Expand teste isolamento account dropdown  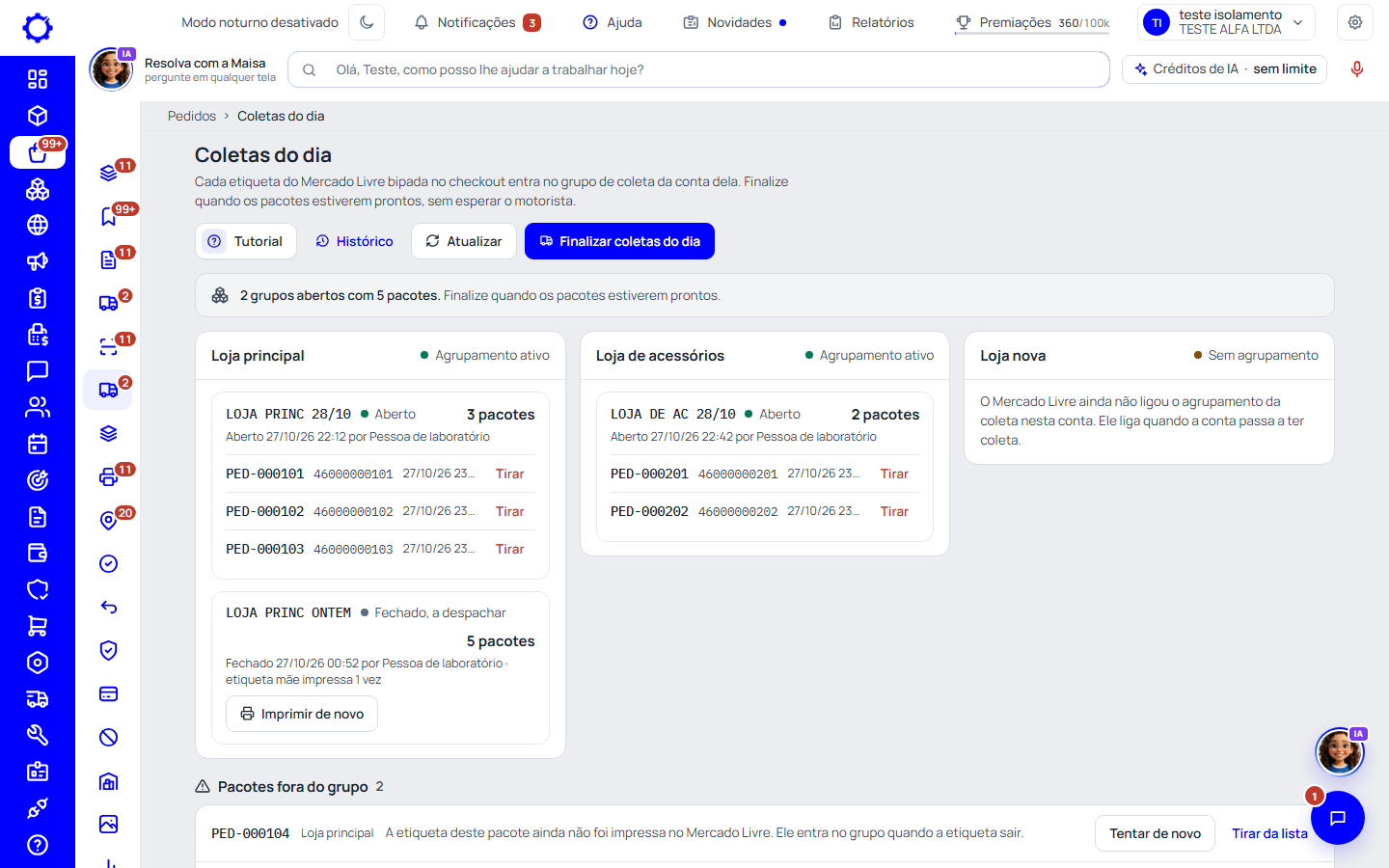1227,22
